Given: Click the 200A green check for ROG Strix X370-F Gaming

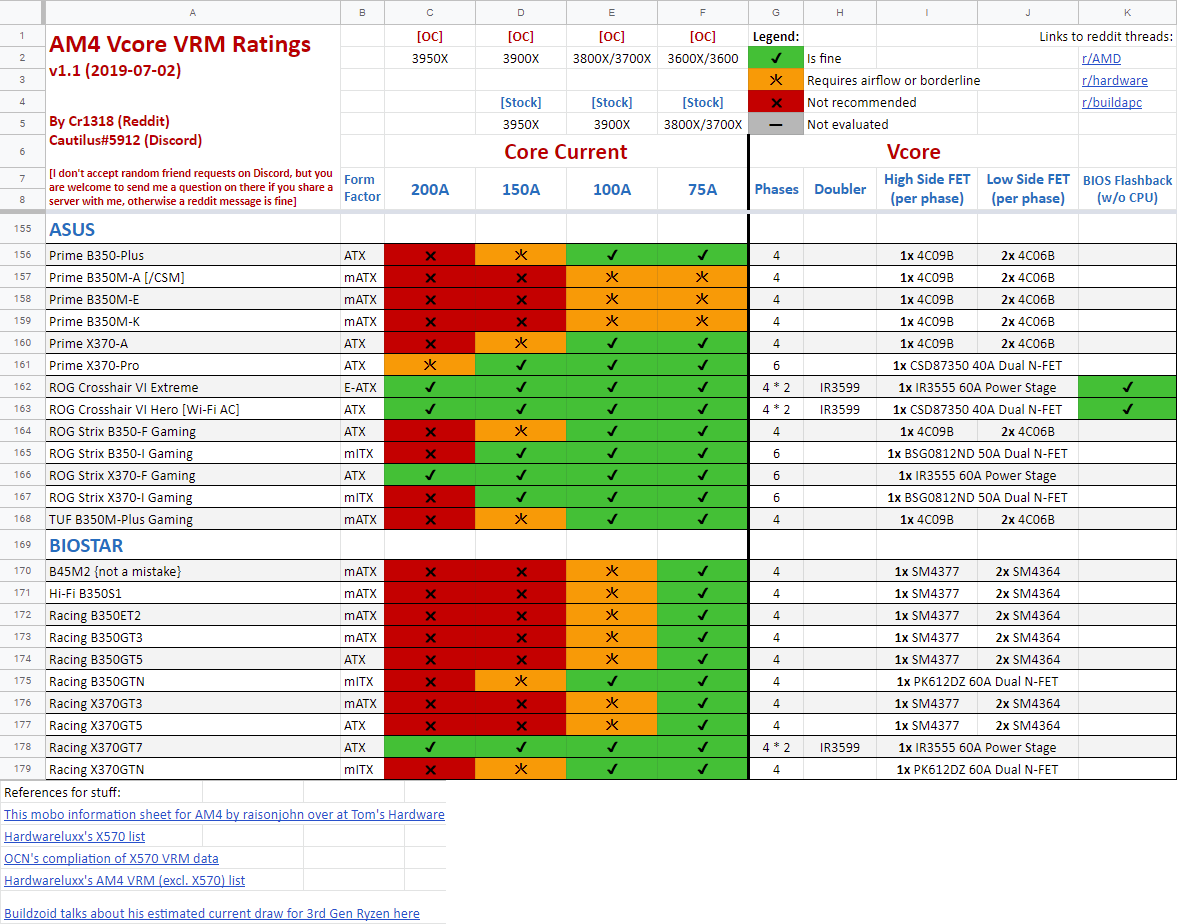Looking at the screenshot, I should [x=429, y=475].
